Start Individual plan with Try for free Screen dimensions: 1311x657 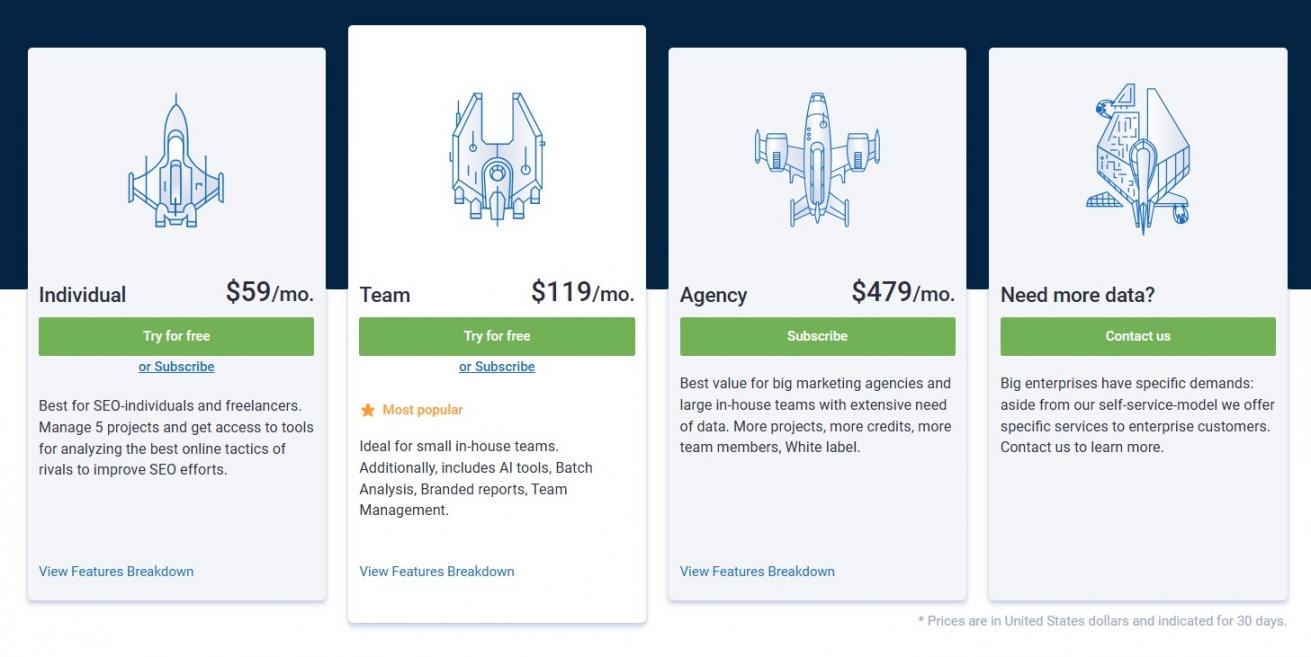[176, 336]
